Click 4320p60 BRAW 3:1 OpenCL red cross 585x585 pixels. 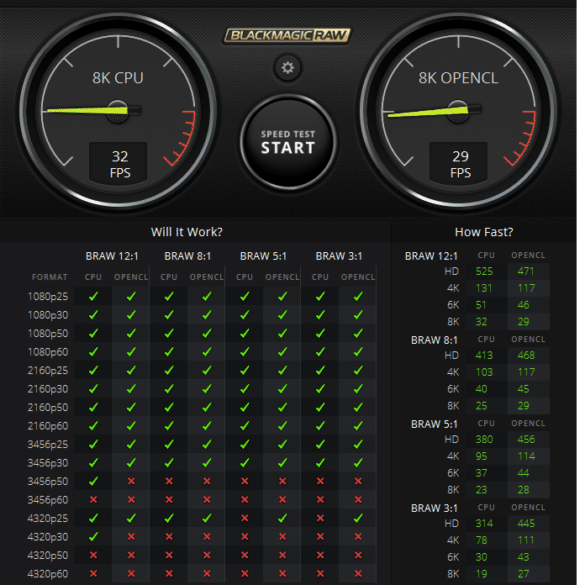point(358,574)
